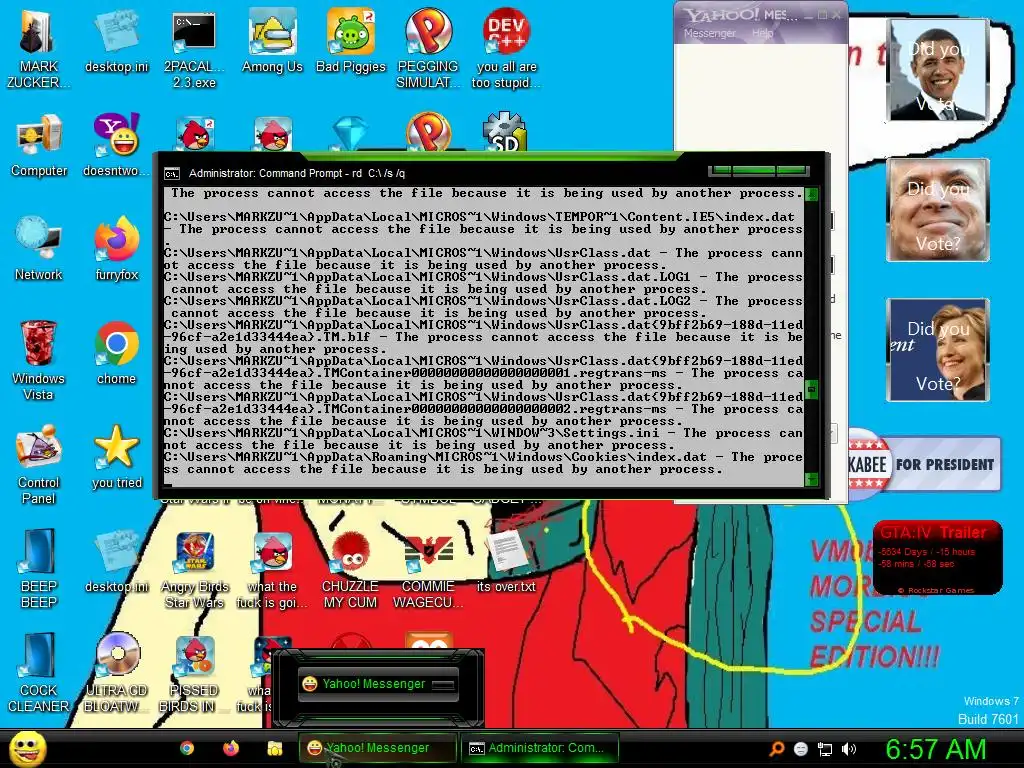Open the Computer desktop icon
The image size is (1024, 768).
pos(39,145)
